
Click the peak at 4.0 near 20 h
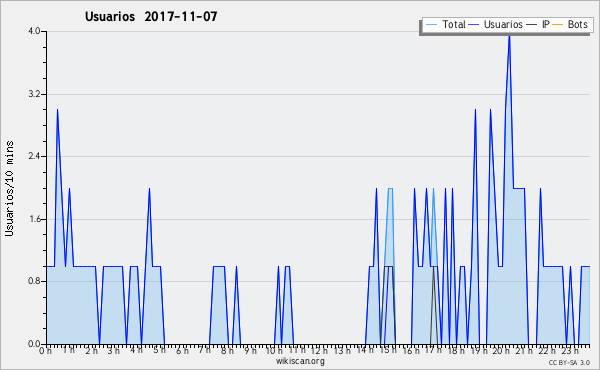pos(509,36)
